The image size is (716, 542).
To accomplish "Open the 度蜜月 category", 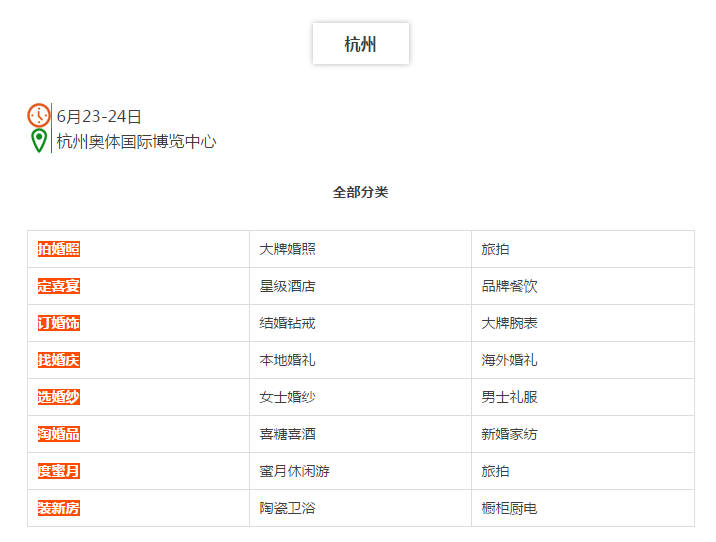I will tap(58, 471).
